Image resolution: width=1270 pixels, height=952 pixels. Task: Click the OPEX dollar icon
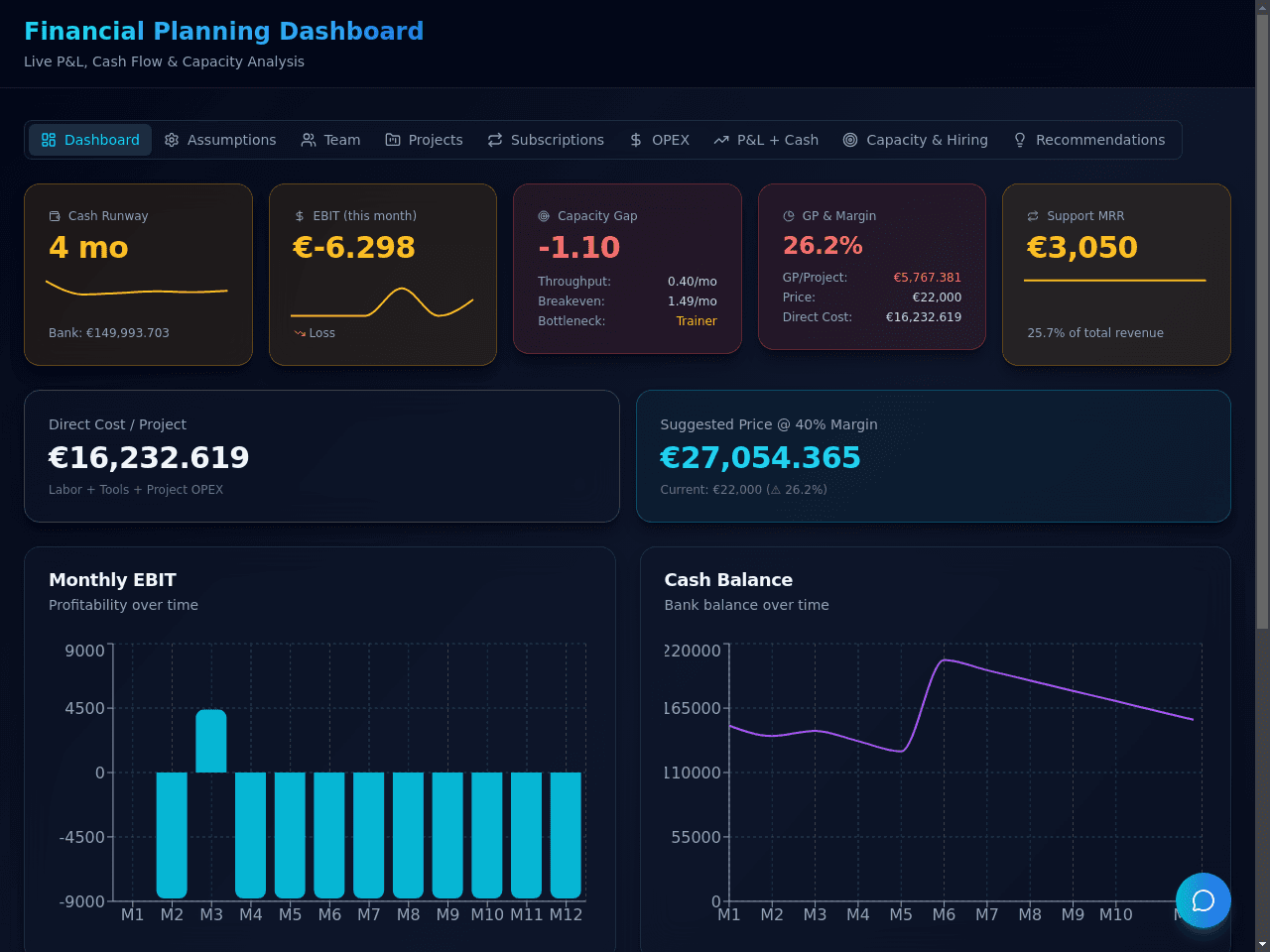pyautogui.click(x=636, y=140)
